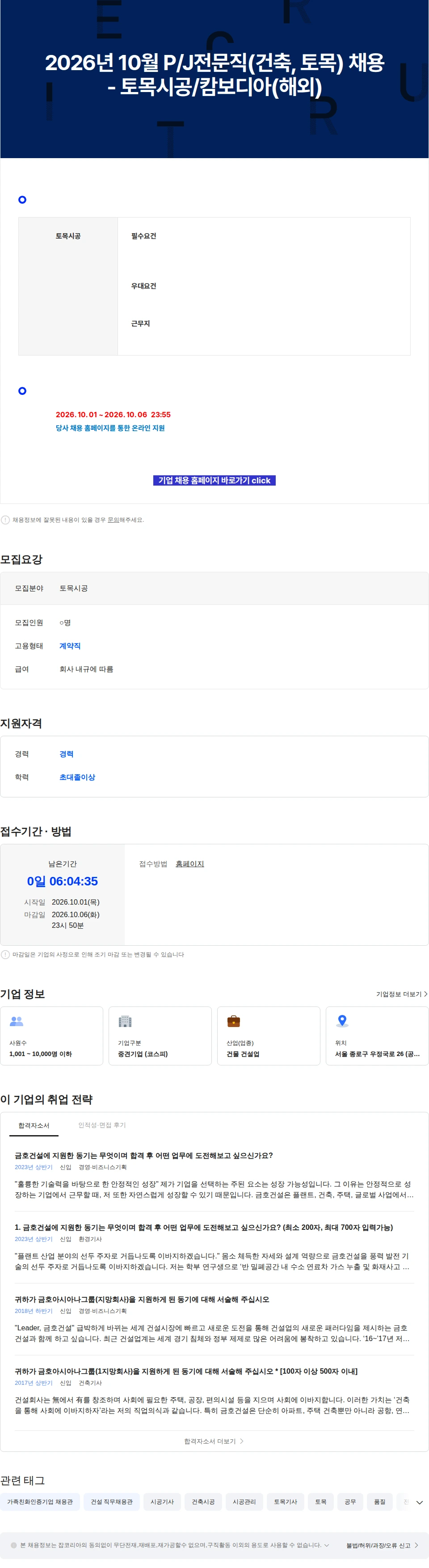This screenshot has width=429, height=1568.
Task: Select the 시공기사 tag
Action: click(x=163, y=1501)
